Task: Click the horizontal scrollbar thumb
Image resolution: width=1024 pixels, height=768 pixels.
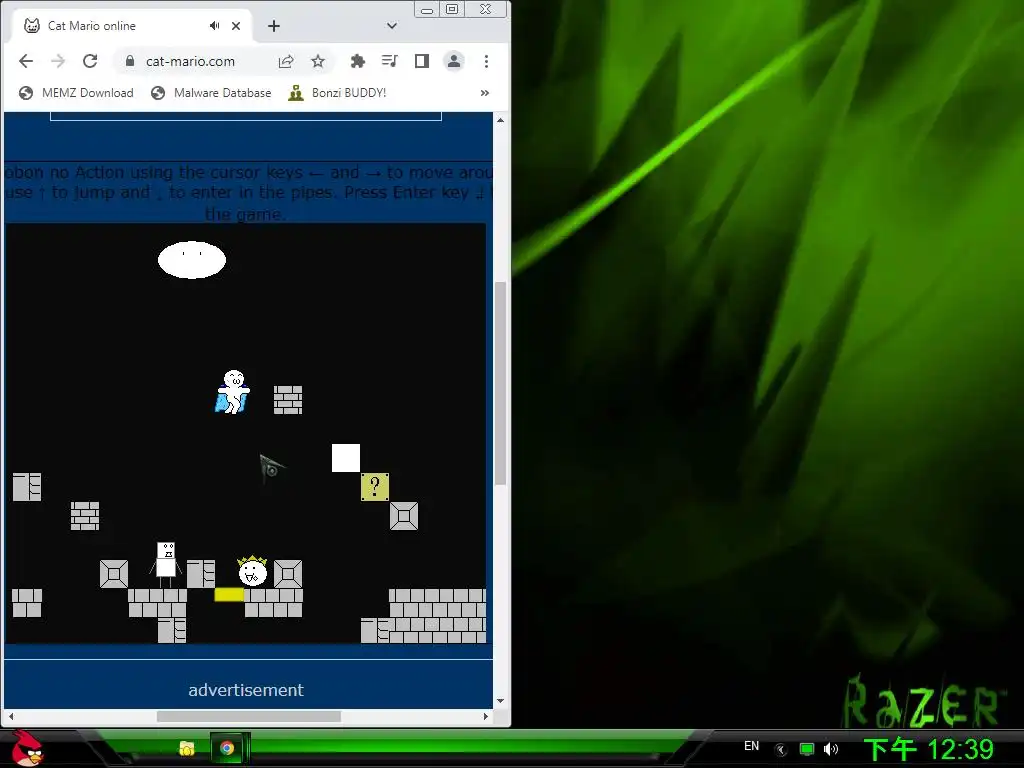Action: pyautogui.click(x=249, y=716)
